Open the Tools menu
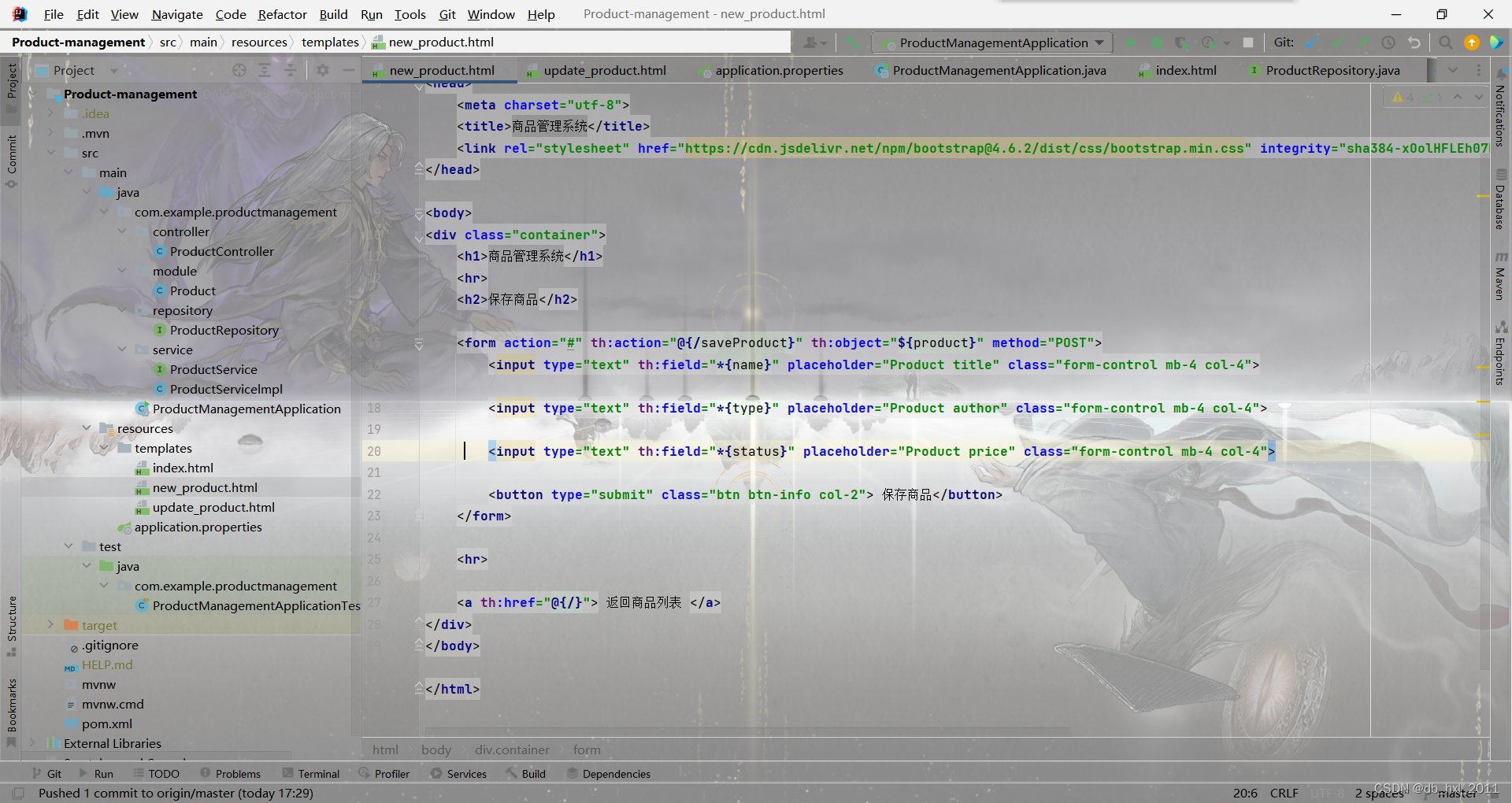The height and width of the screenshot is (803, 1512). point(409,14)
